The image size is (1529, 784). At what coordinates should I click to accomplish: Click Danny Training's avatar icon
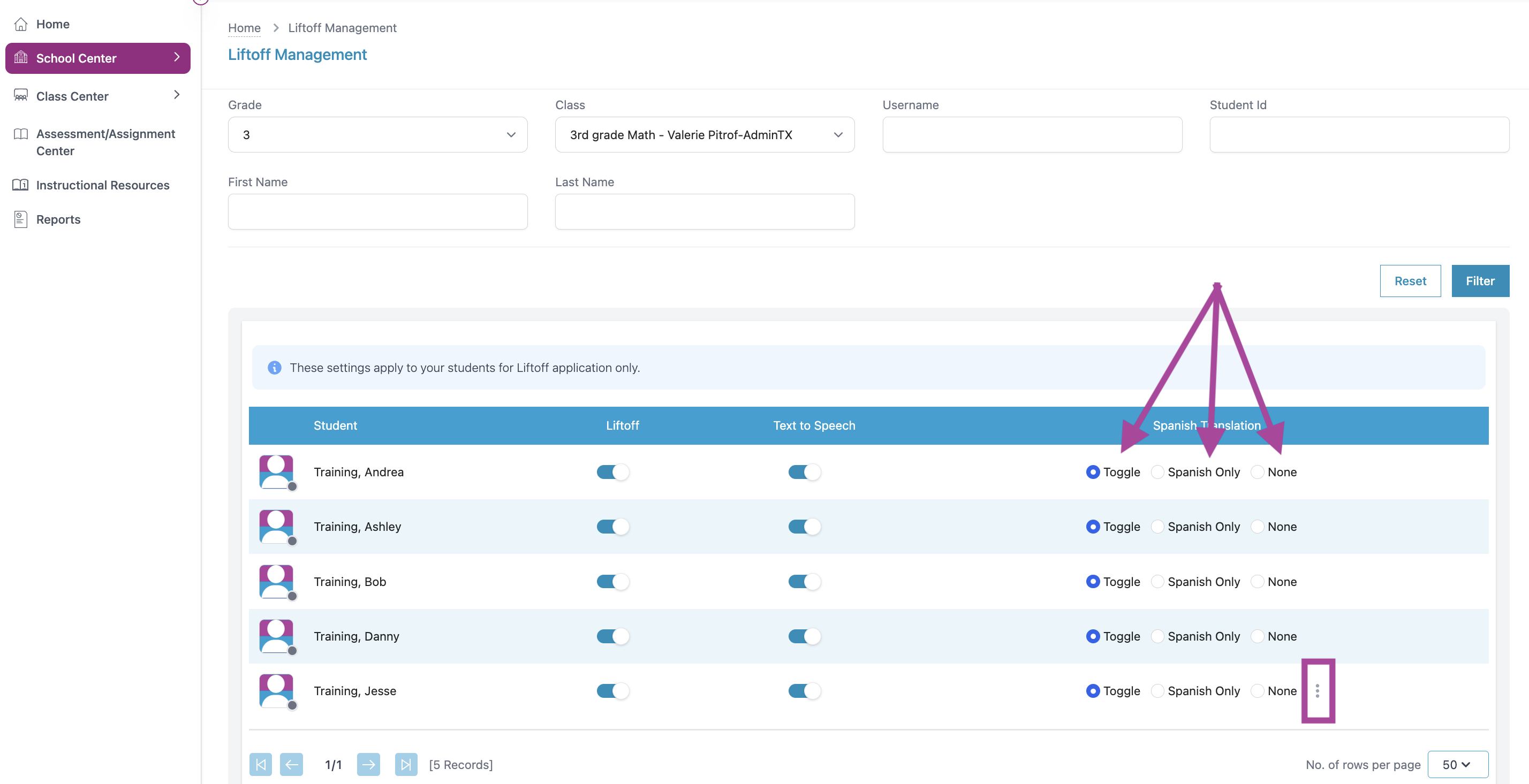tap(277, 636)
